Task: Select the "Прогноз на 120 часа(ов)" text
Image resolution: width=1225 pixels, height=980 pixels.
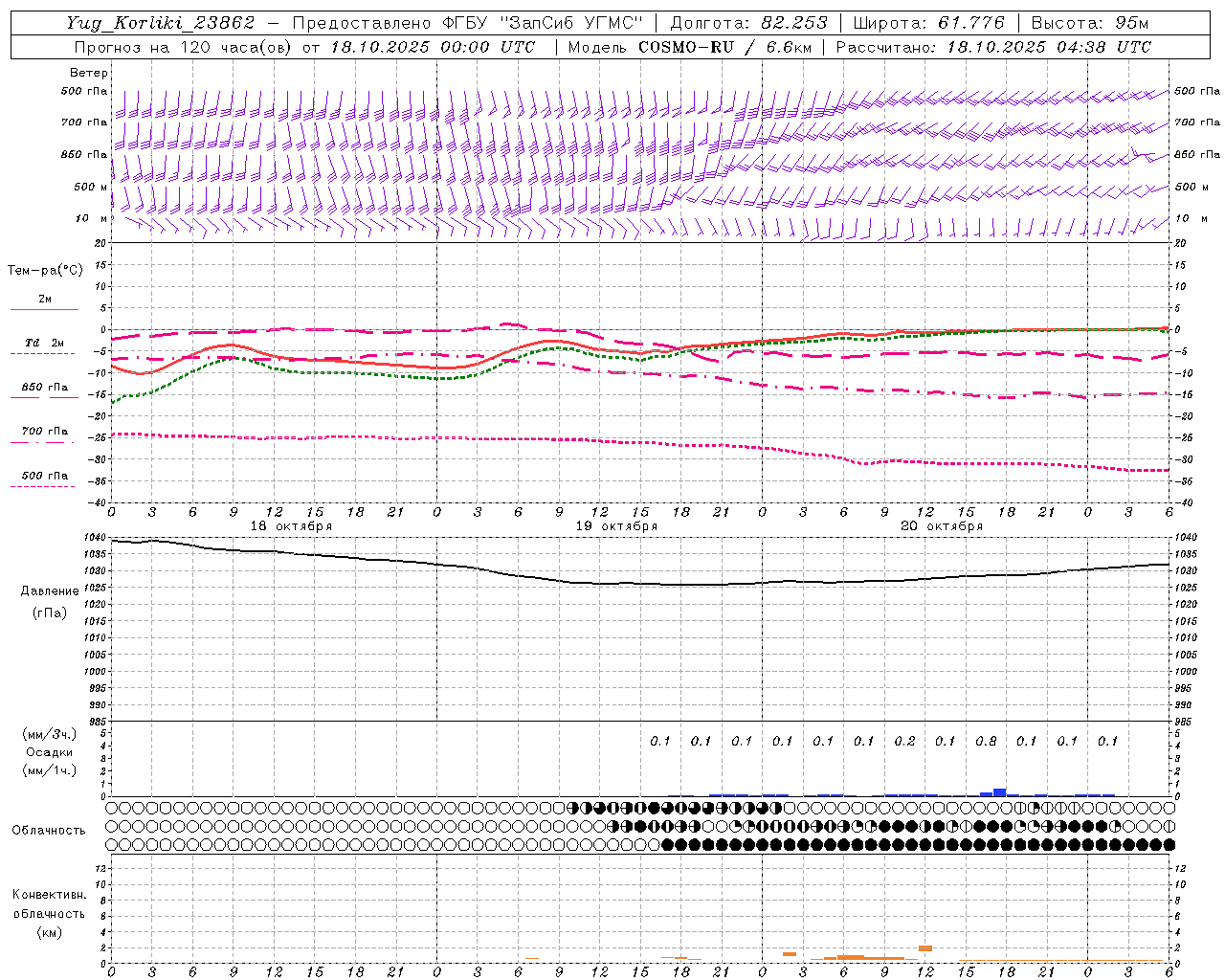Action: click(x=183, y=47)
